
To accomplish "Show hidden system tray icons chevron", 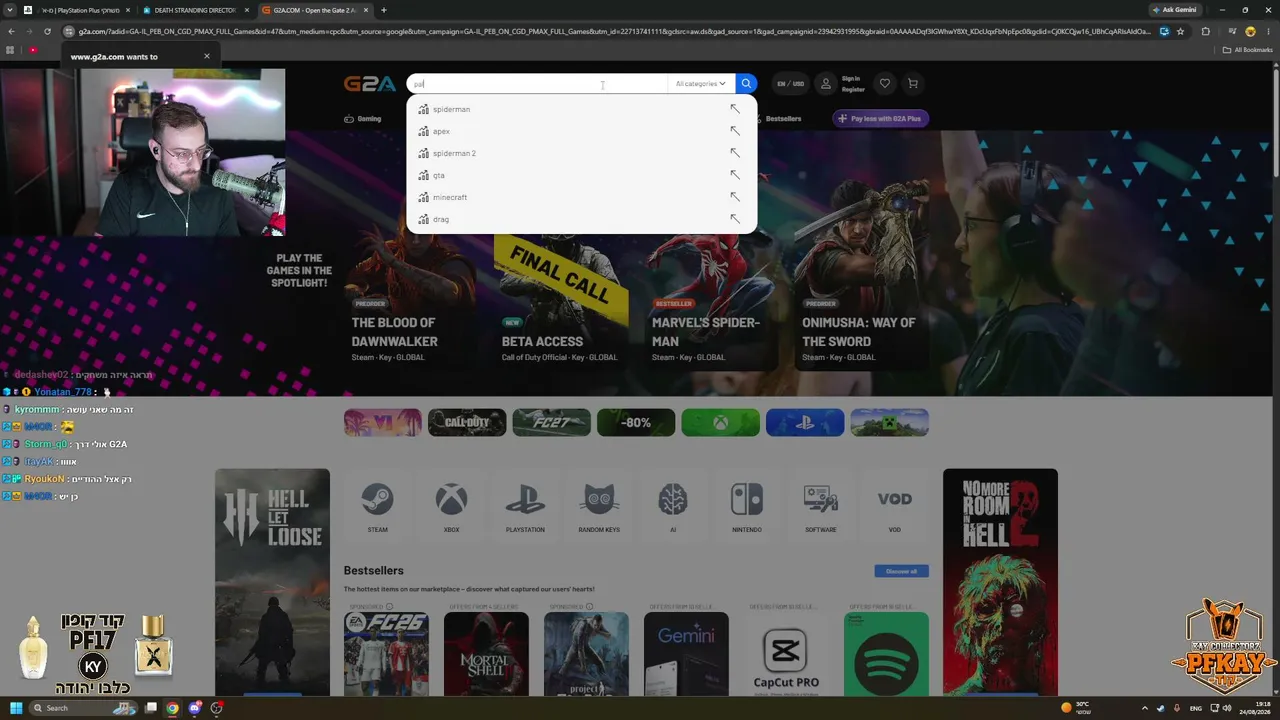I will pos(1144,708).
